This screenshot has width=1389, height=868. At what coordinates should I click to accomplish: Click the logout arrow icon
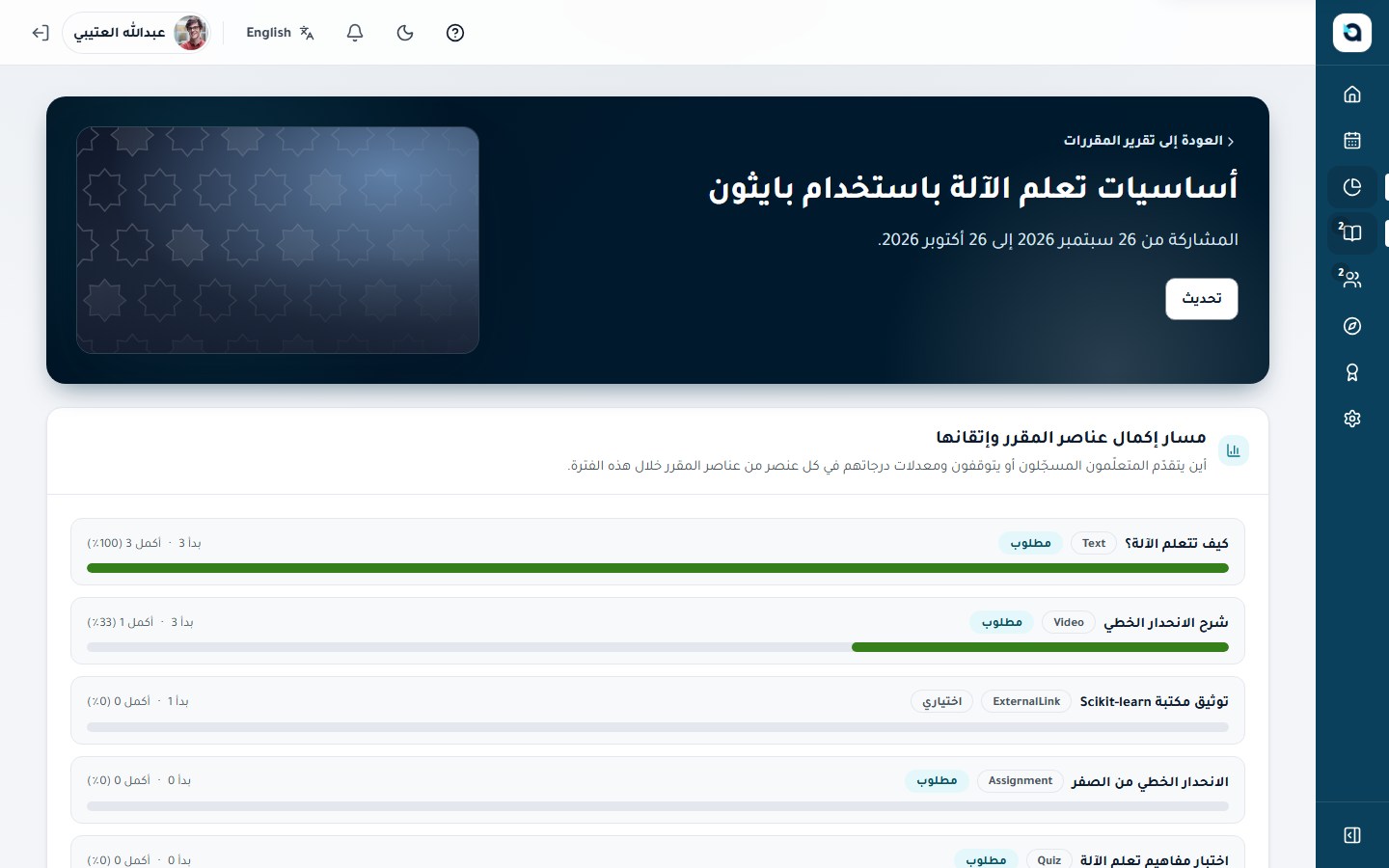coord(41,33)
